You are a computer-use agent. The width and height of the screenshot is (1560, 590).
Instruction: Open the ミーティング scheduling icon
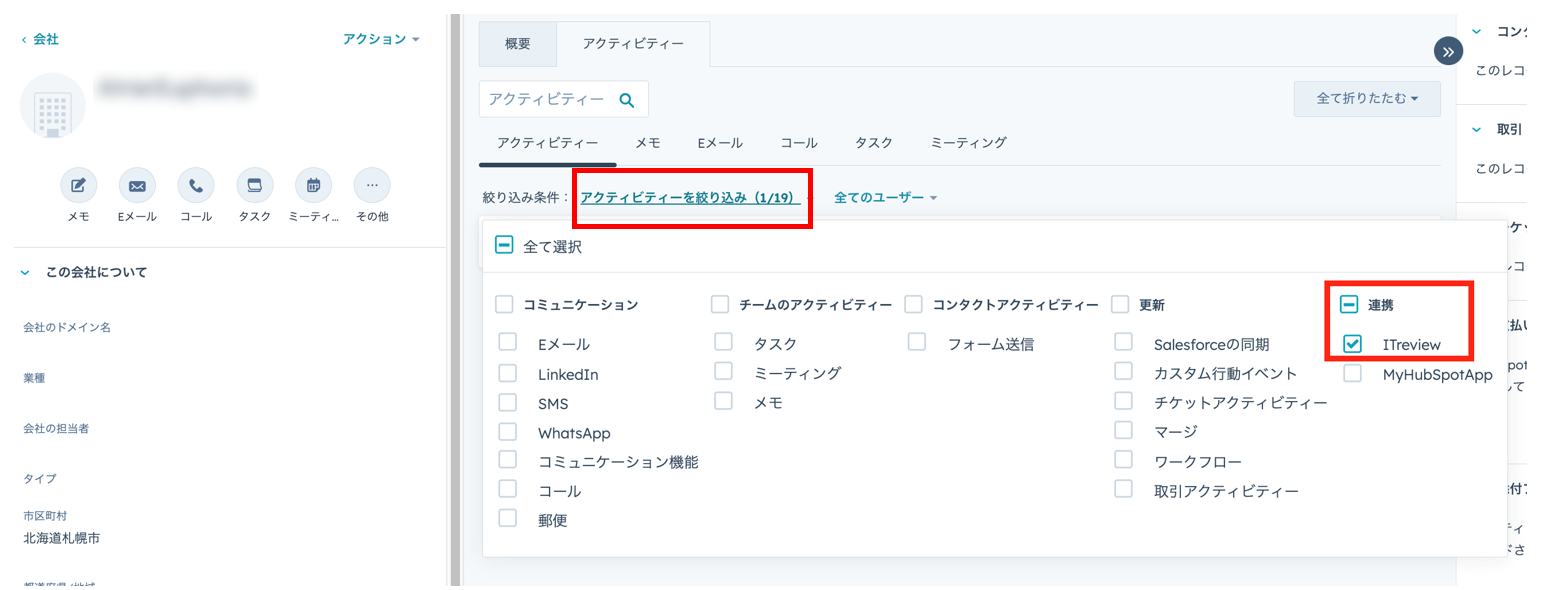313,183
